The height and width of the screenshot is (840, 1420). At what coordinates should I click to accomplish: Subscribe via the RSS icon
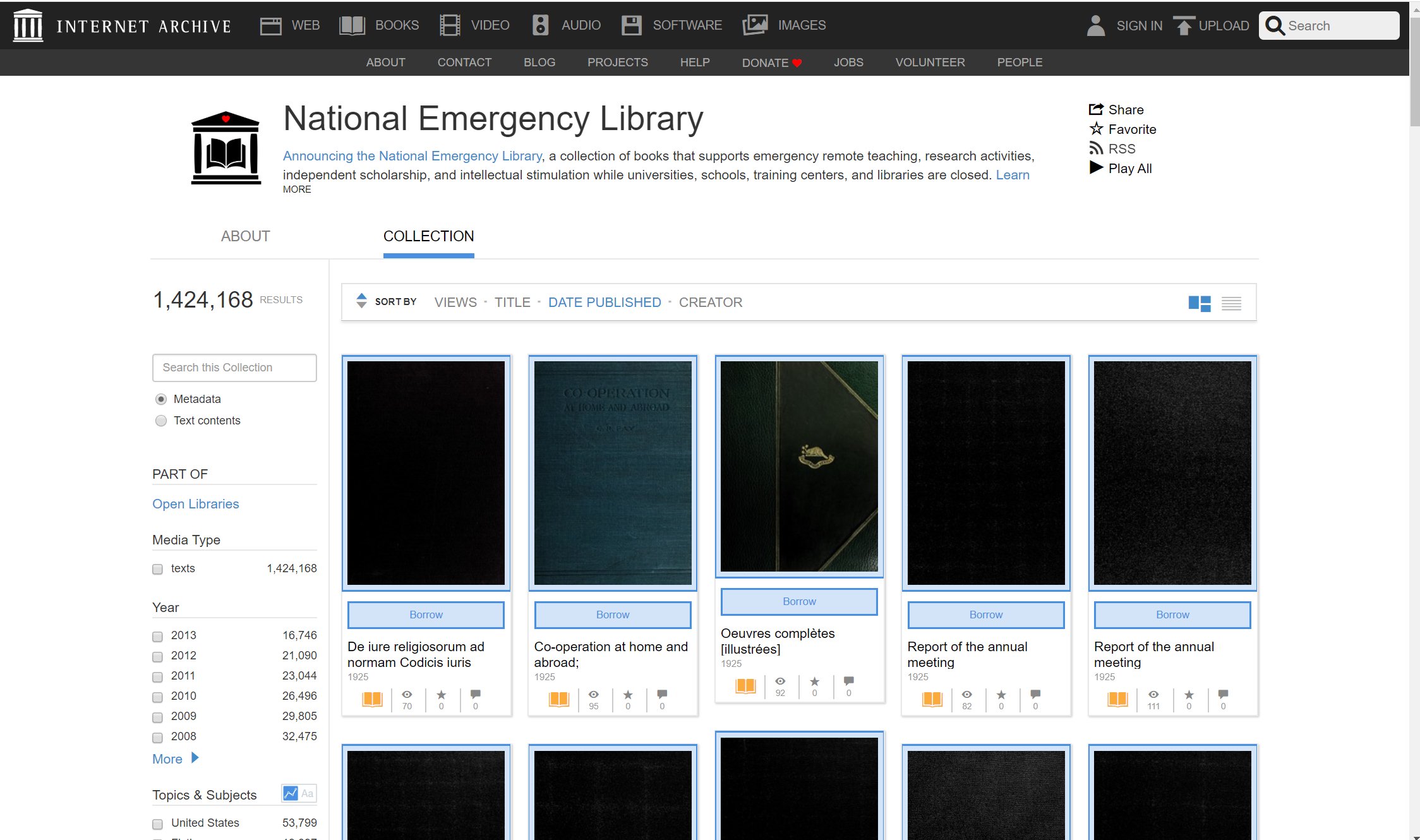coord(1097,148)
